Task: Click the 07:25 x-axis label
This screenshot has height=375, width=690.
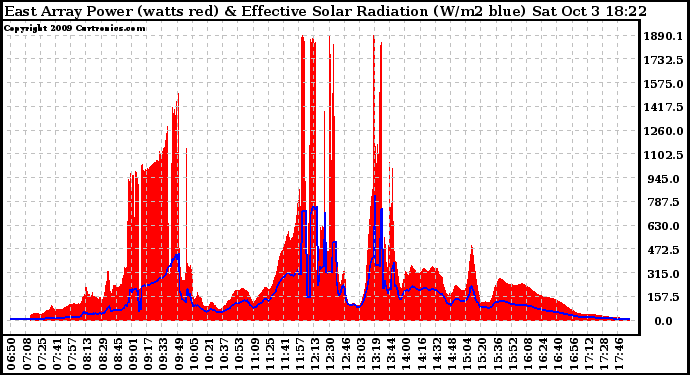Action: [x=42, y=353]
